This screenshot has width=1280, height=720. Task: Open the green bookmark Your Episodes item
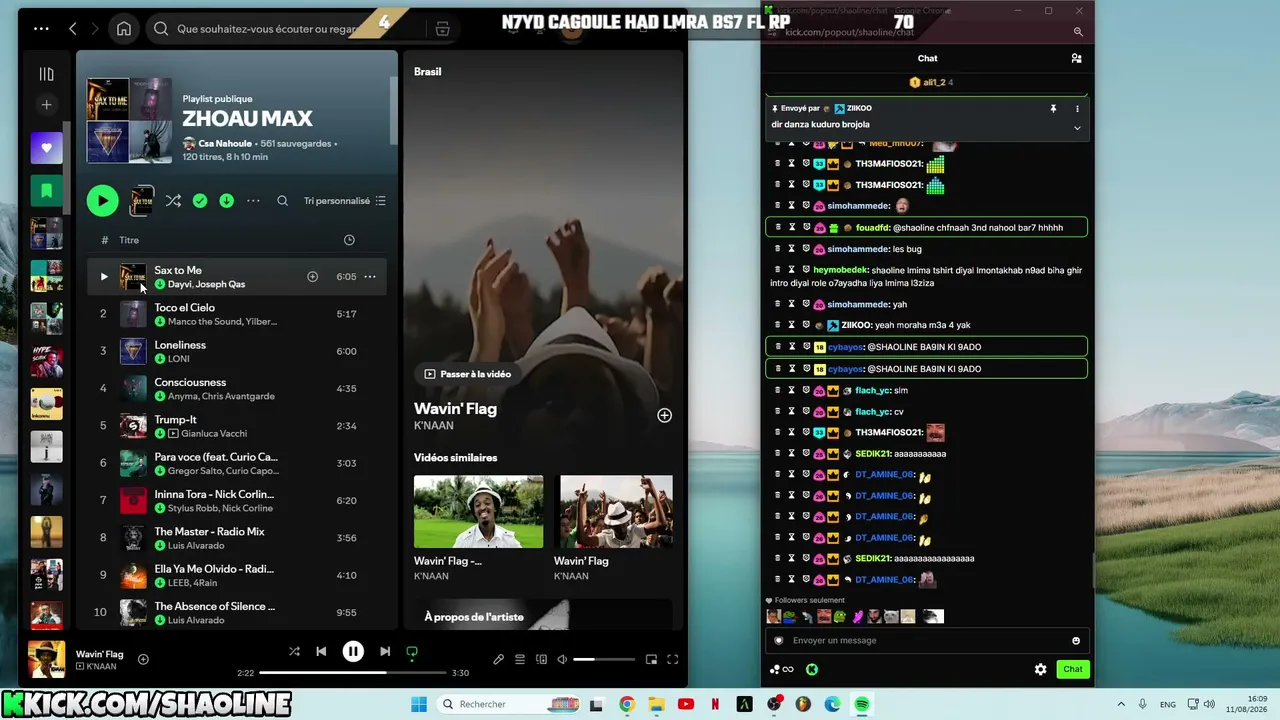click(46, 190)
